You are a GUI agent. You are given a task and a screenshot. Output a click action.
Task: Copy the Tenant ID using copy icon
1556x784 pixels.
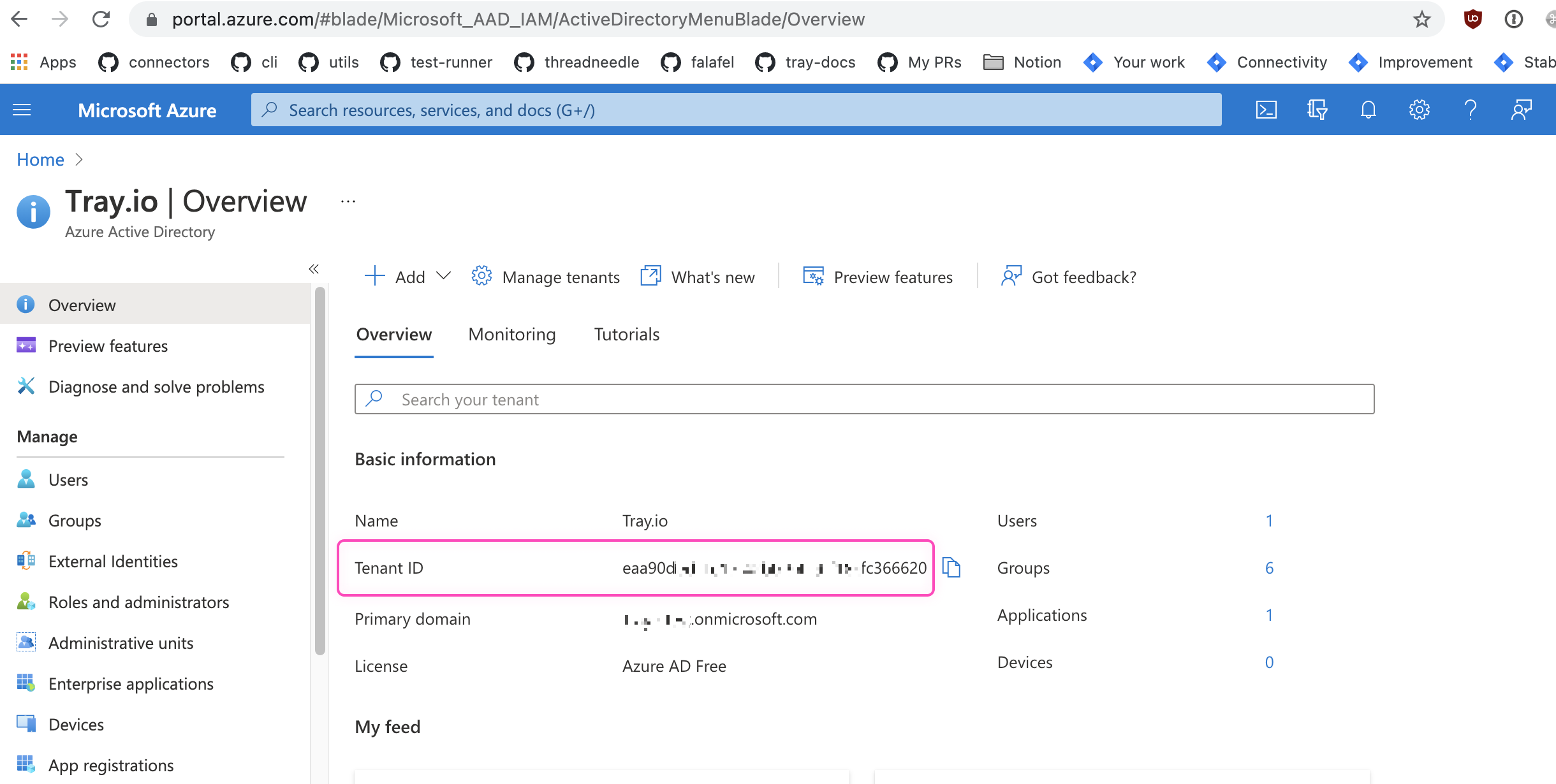pos(951,567)
